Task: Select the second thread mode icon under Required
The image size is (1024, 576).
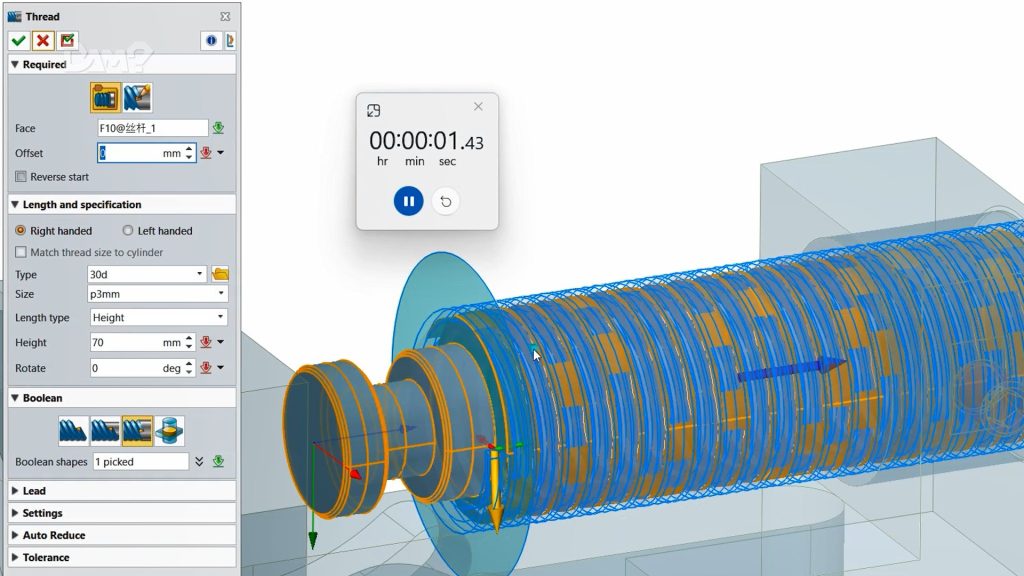Action: (137, 98)
